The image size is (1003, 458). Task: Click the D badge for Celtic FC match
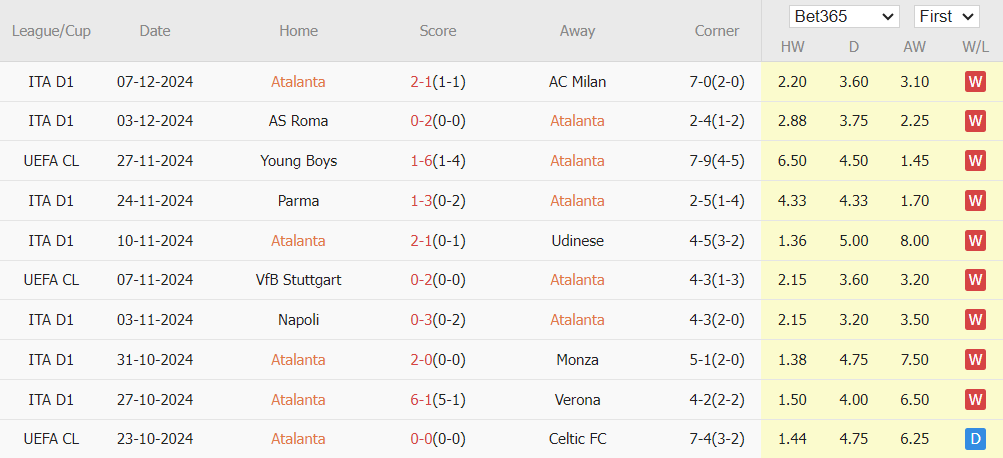point(975,439)
